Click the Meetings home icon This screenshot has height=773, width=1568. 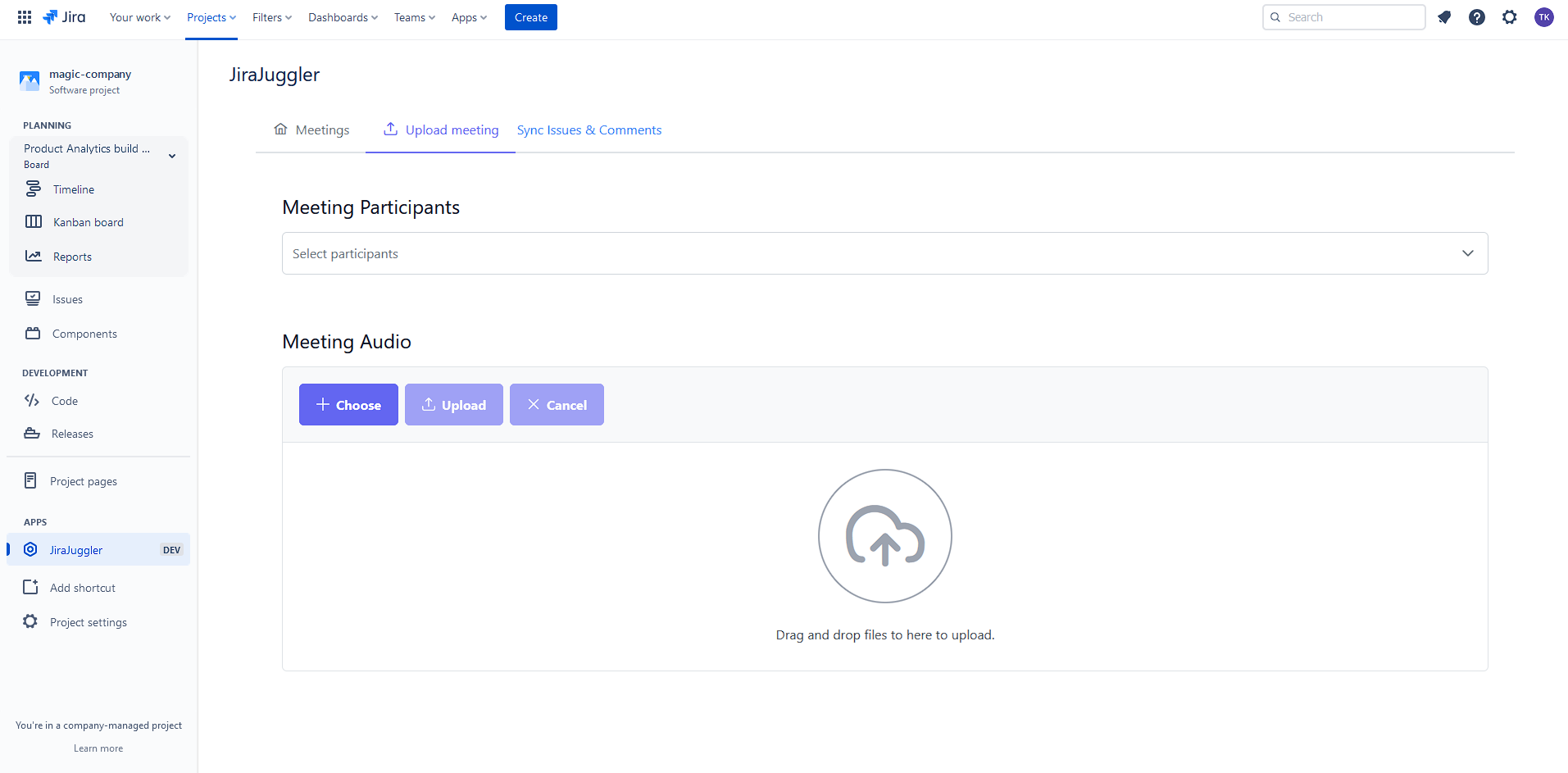[280, 129]
